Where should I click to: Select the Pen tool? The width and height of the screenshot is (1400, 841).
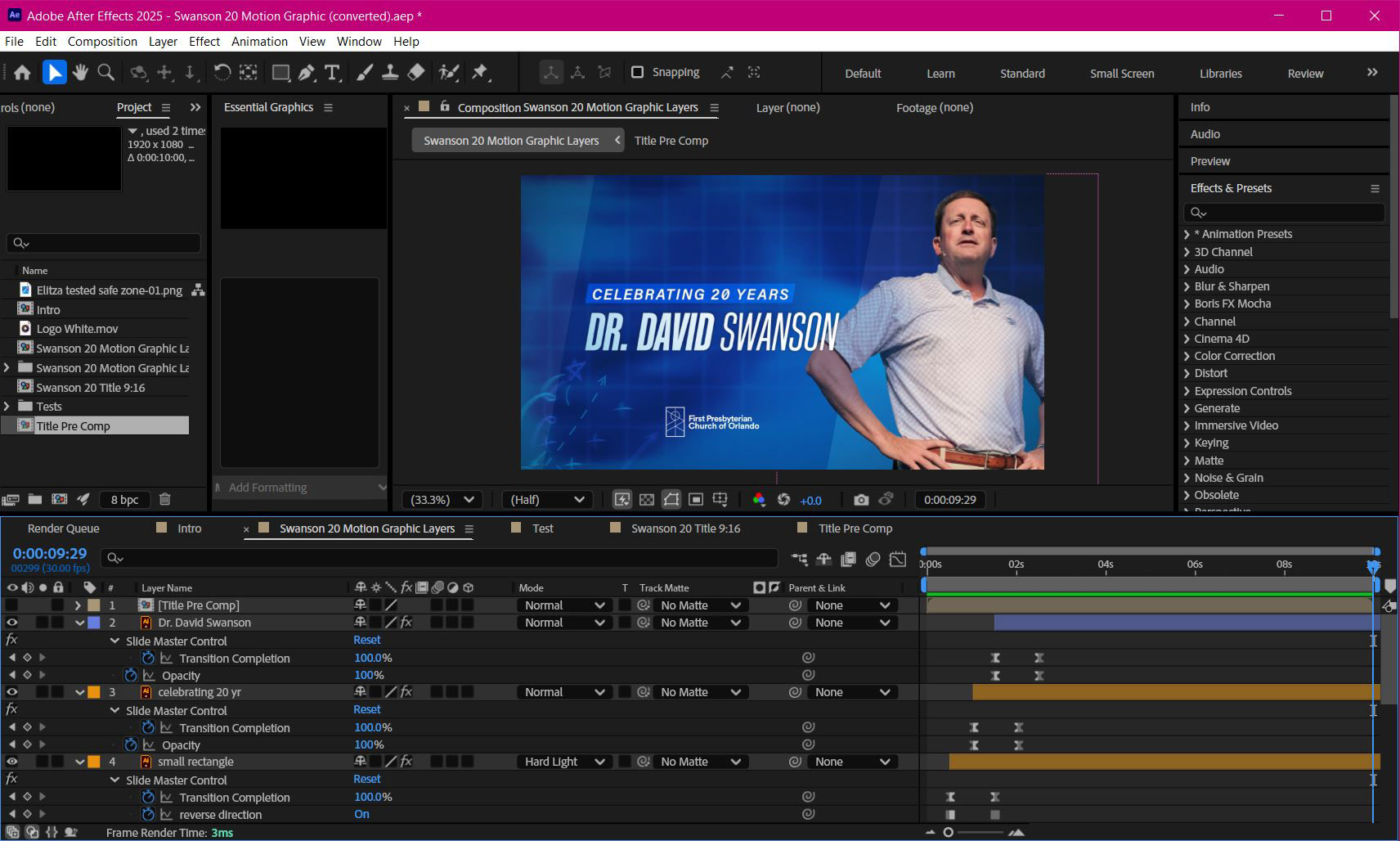[x=307, y=73]
